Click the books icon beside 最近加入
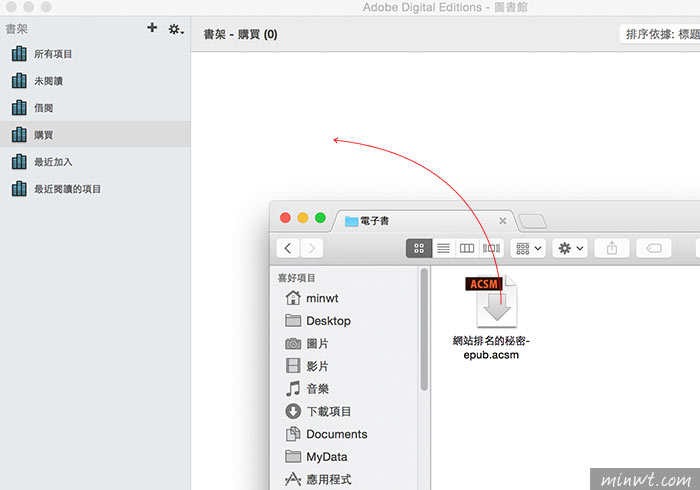 tap(19, 162)
